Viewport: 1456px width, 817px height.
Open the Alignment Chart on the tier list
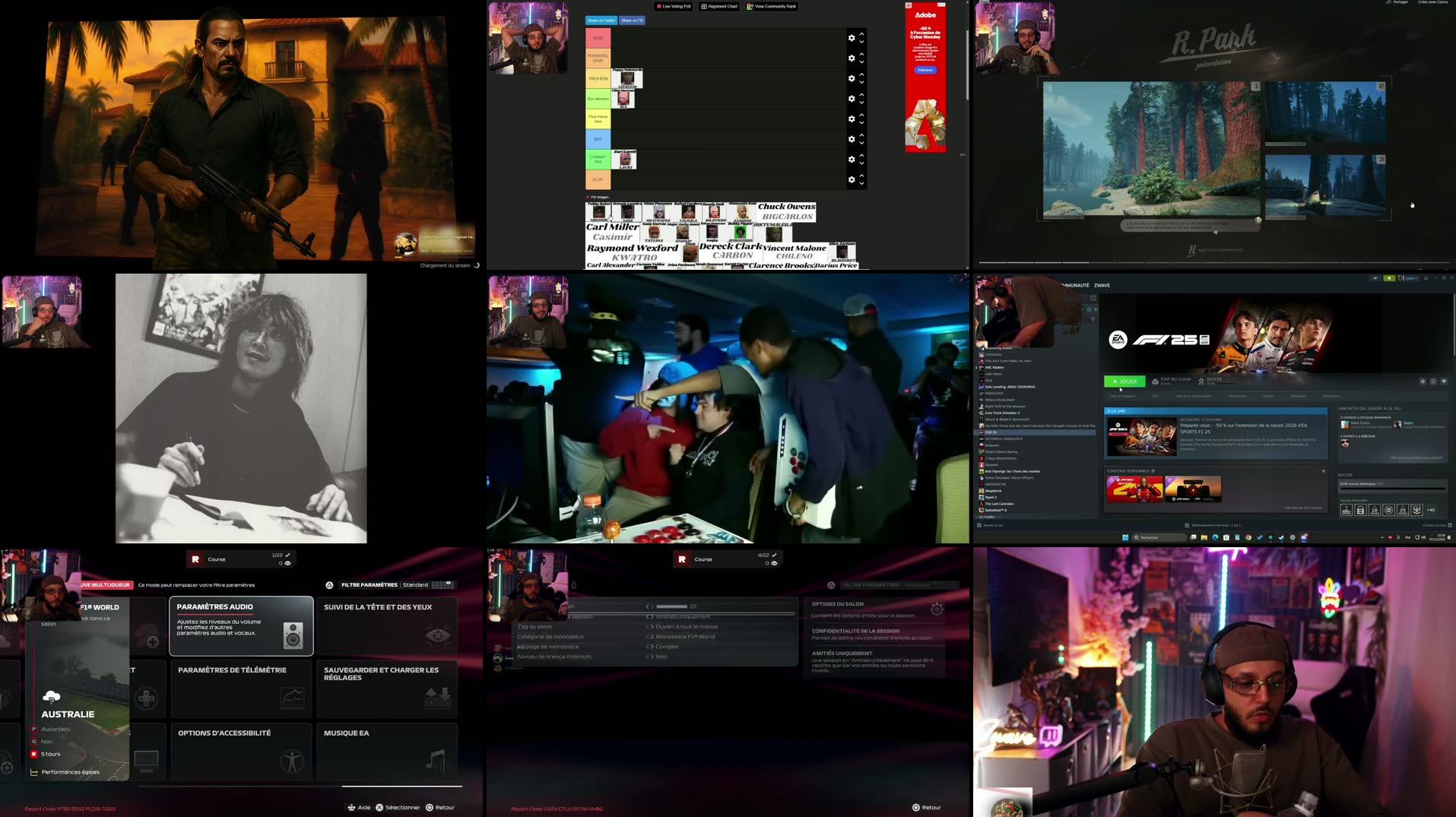click(x=718, y=6)
